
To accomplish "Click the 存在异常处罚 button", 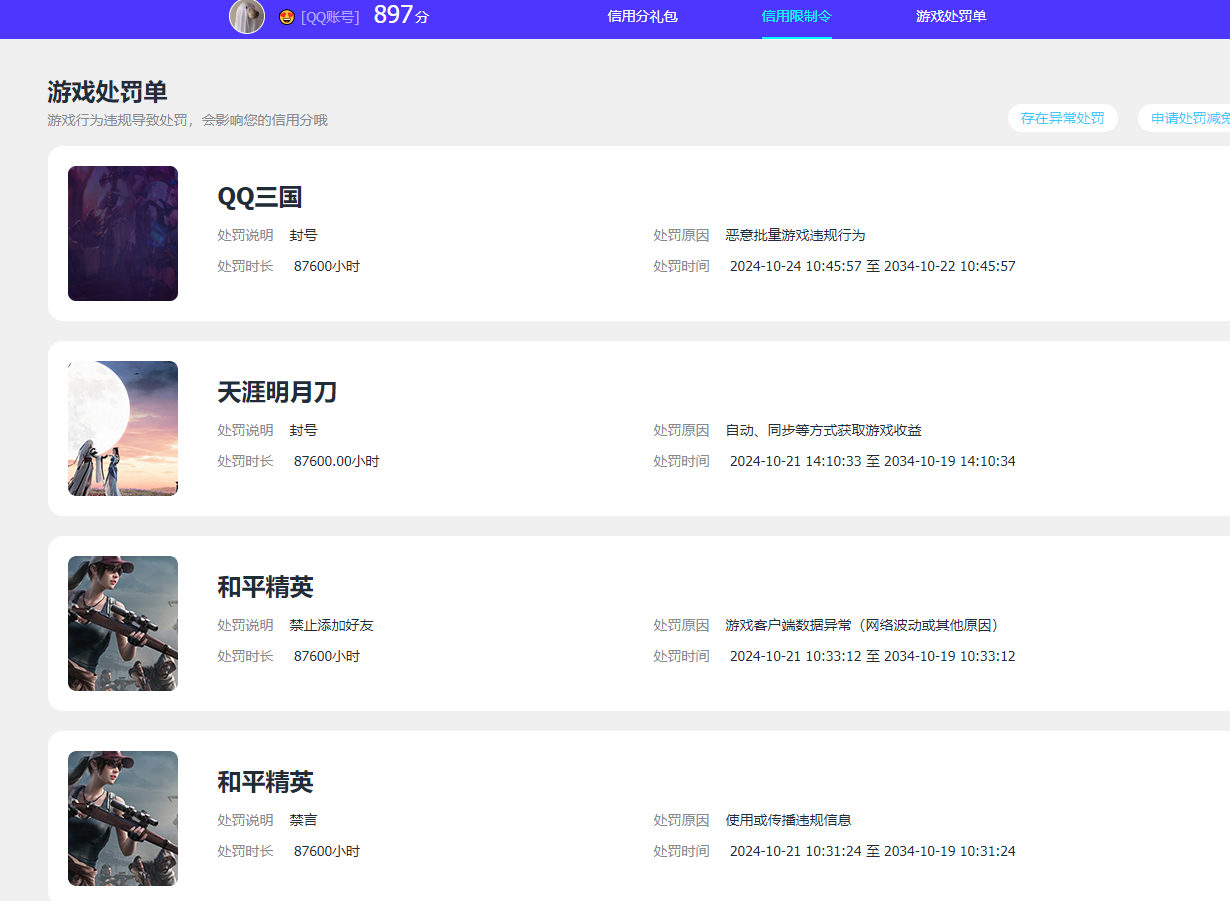I will pos(1063,117).
